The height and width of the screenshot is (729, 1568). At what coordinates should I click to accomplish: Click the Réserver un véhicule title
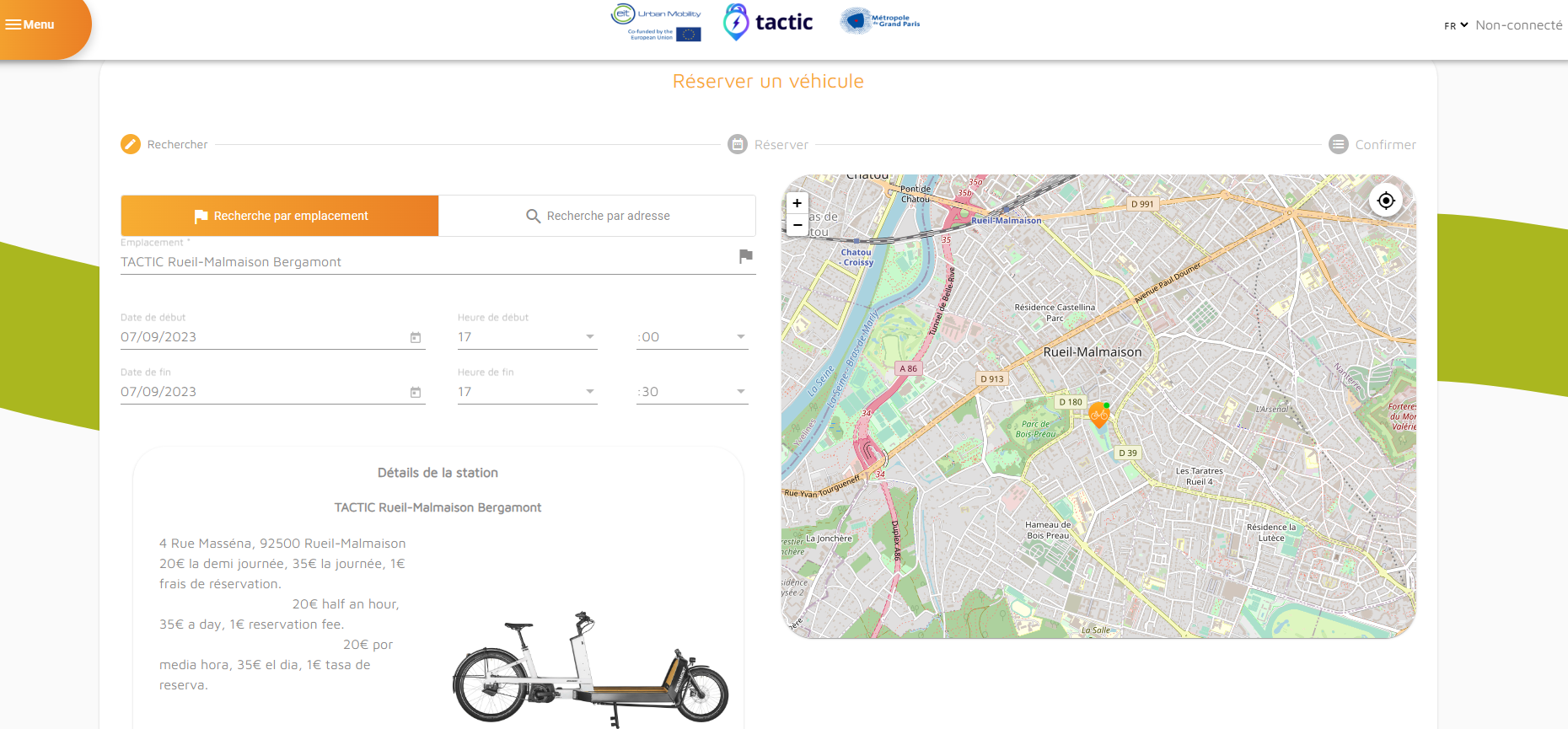click(x=768, y=81)
